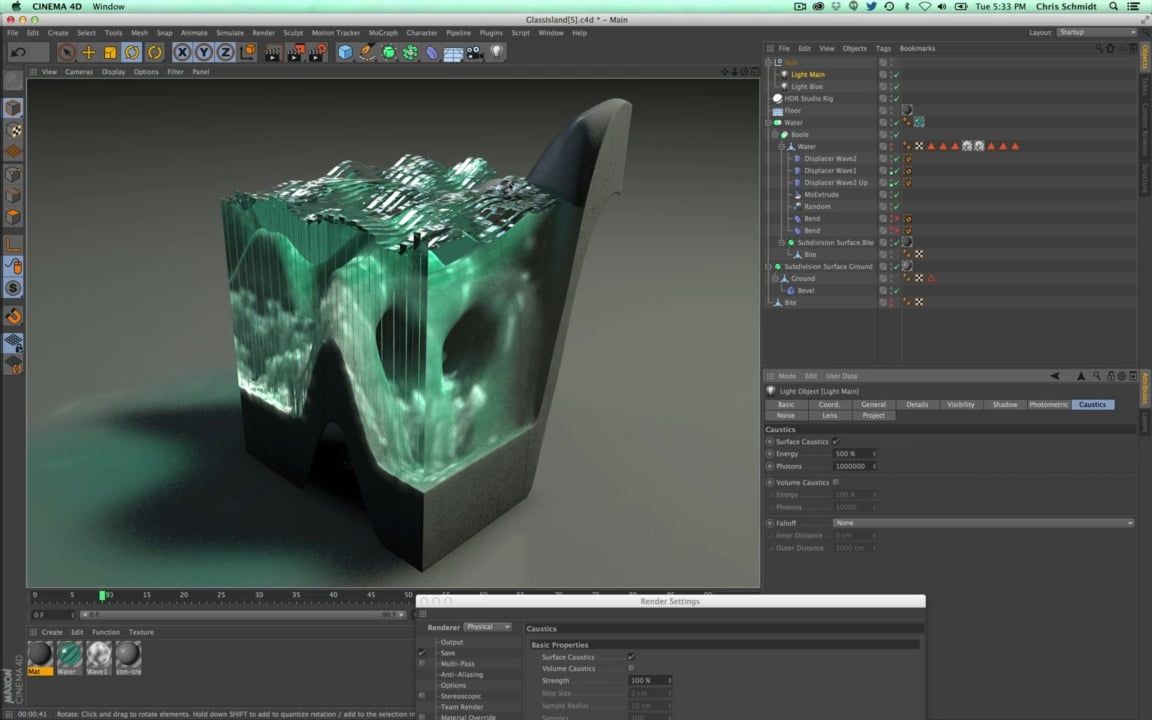Toggle the Z axis lock

tap(226, 52)
